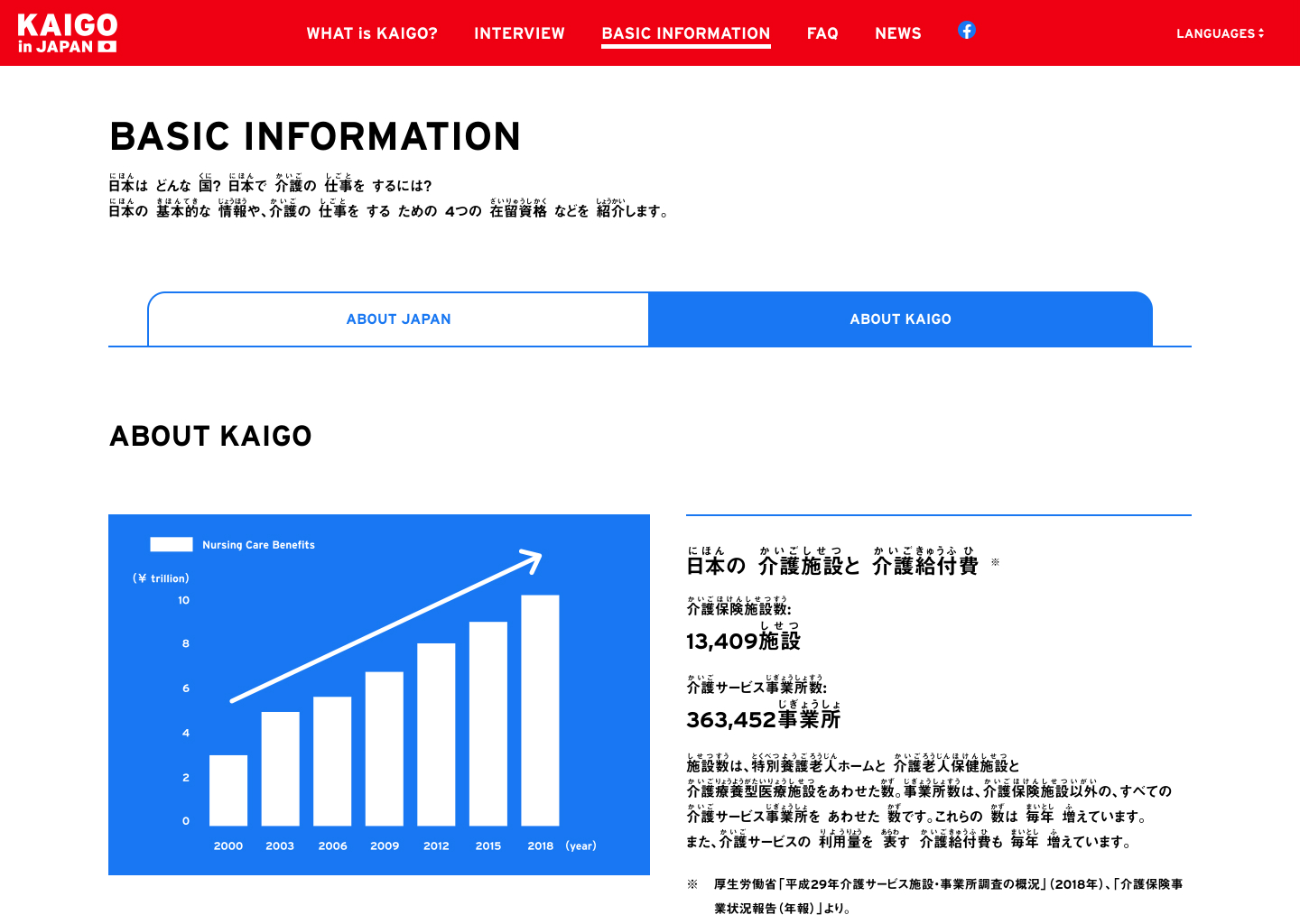Click the trend arrow head in the chart
Viewport: 1300px width, 924px height.
[533, 559]
